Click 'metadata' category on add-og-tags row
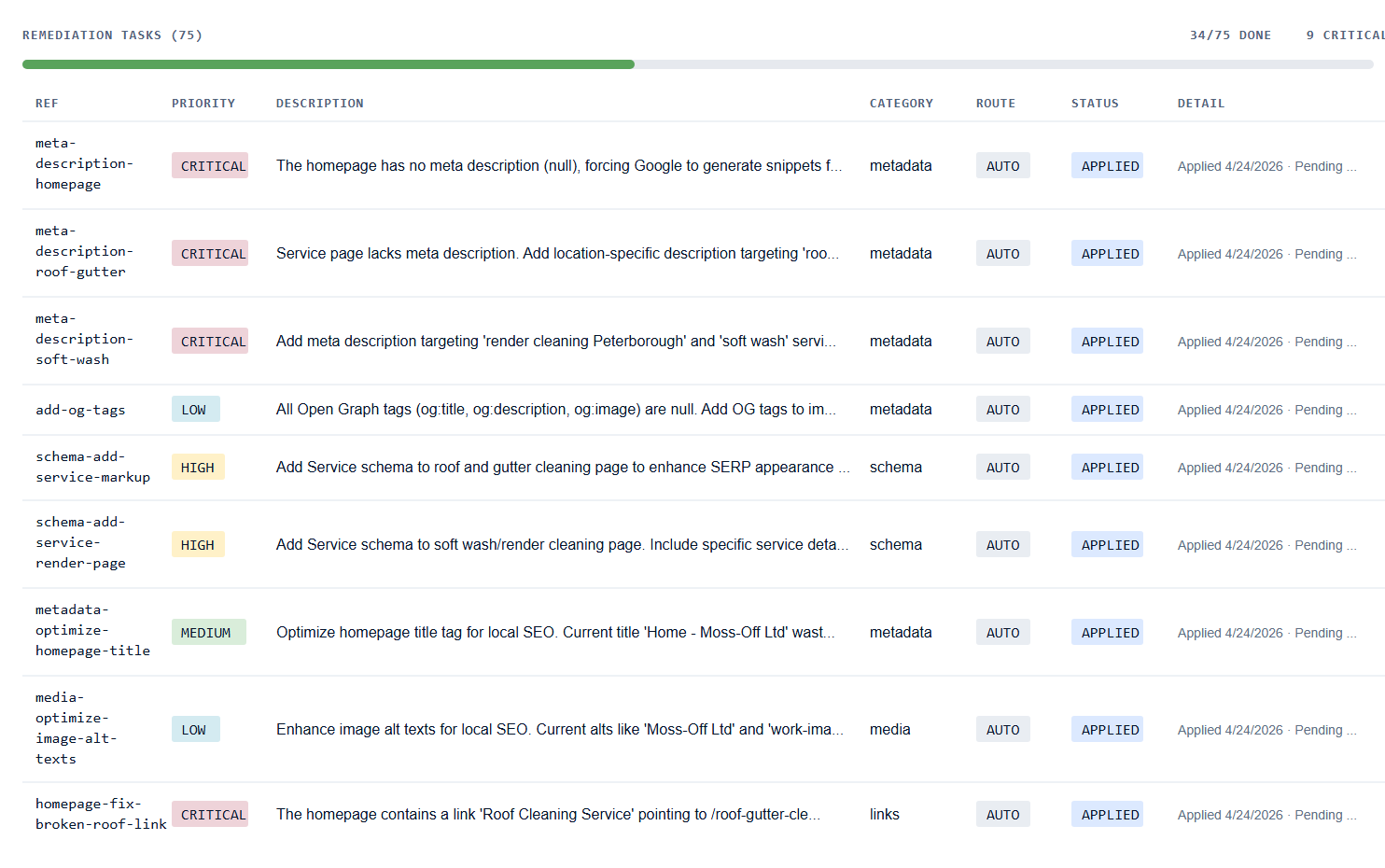1385x868 pixels. tap(901, 409)
